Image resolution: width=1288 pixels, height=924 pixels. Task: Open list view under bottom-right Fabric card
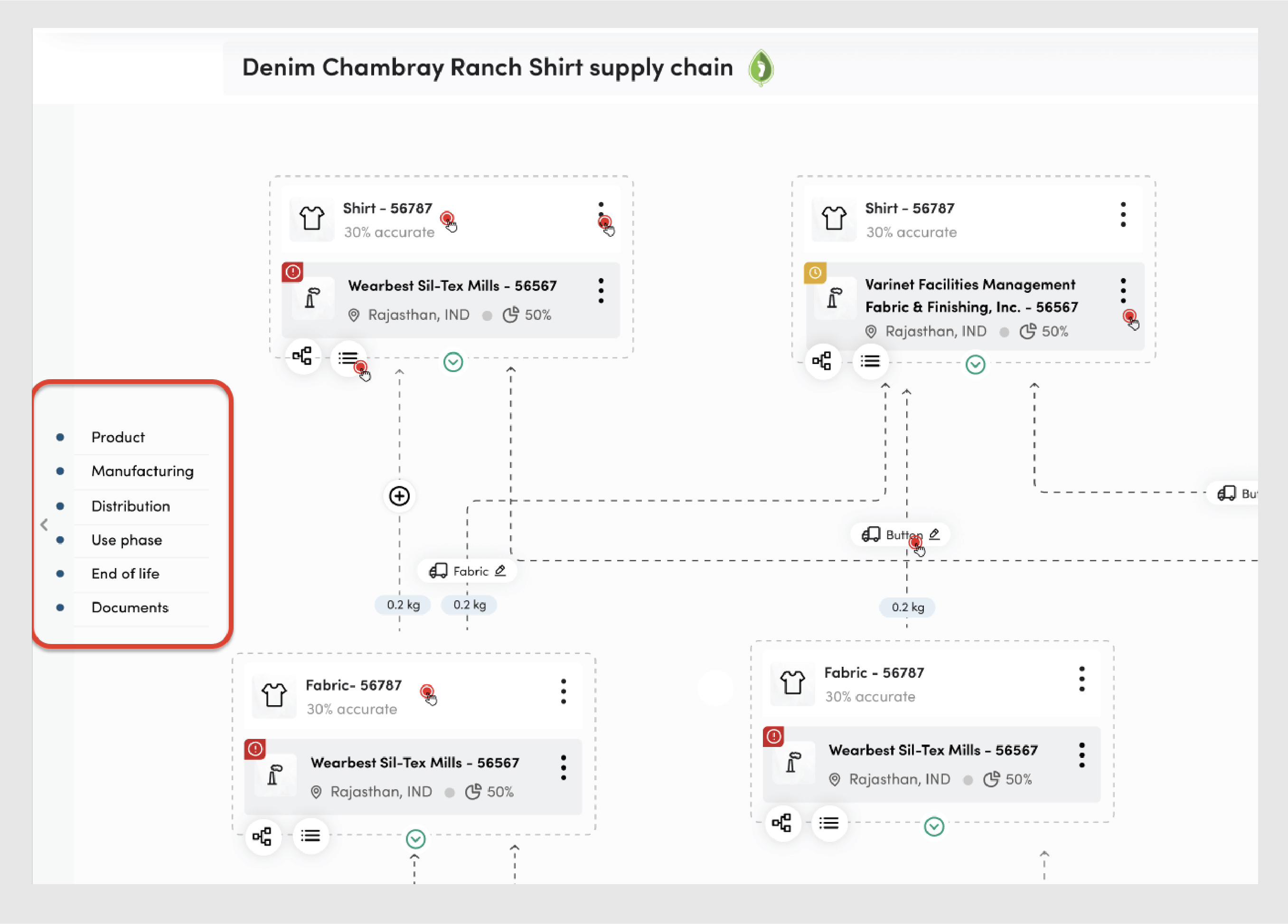click(828, 823)
